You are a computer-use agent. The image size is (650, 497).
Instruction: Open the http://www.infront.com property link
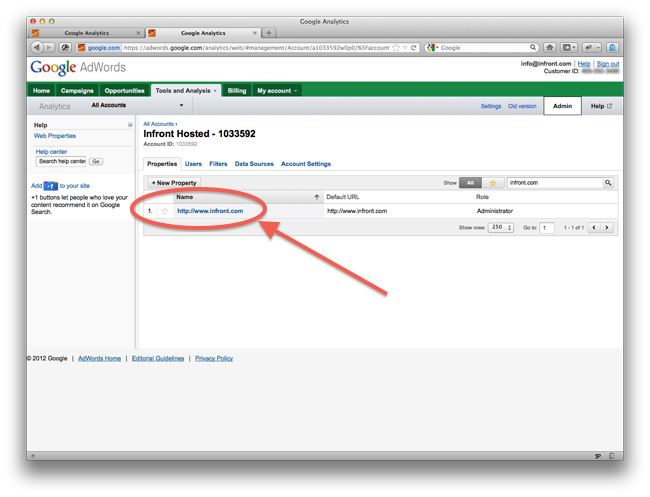pos(210,211)
